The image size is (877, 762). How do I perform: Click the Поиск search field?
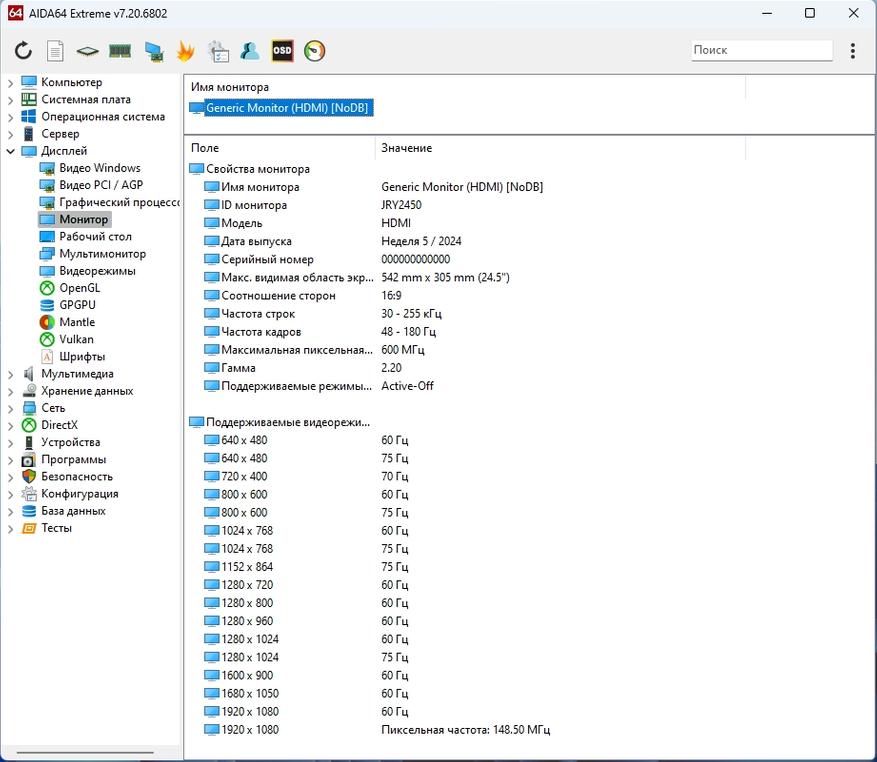coord(761,50)
